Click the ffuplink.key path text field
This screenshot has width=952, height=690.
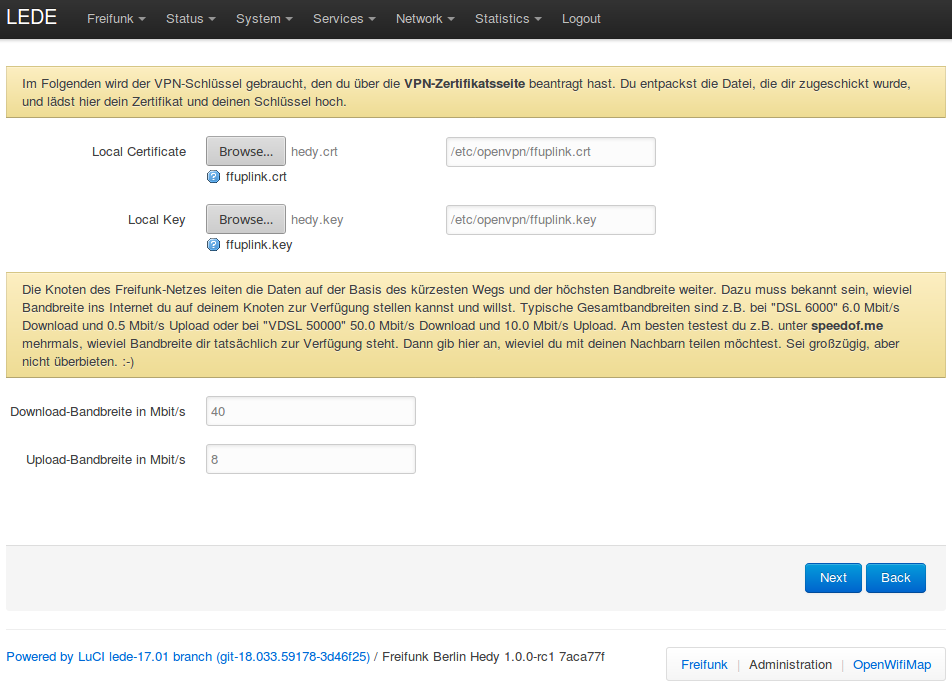tap(550, 220)
